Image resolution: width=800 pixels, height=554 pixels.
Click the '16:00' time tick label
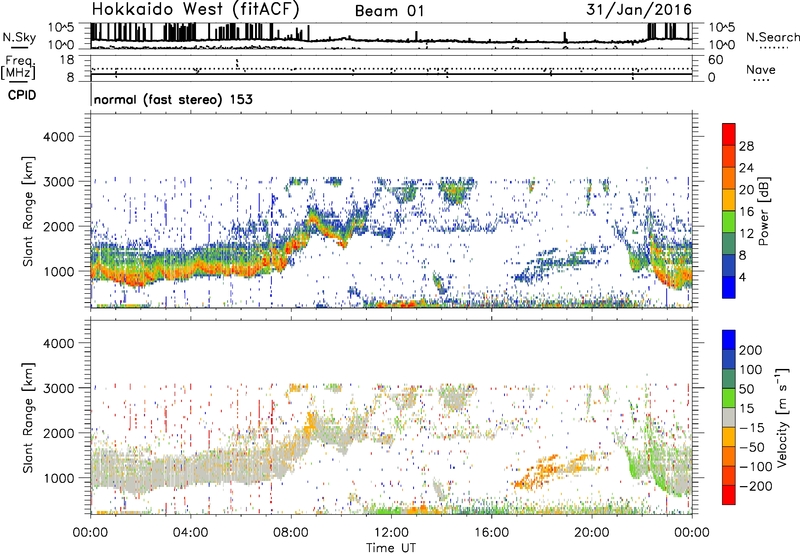click(x=491, y=533)
